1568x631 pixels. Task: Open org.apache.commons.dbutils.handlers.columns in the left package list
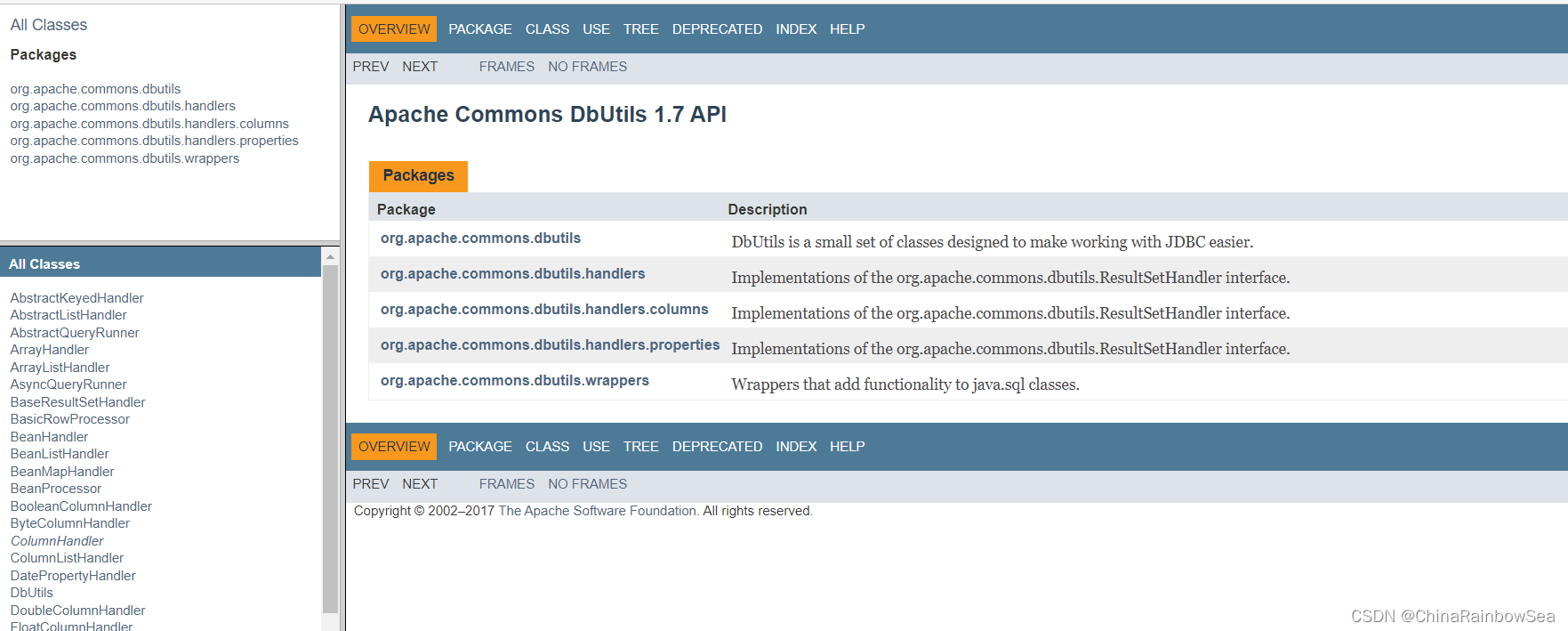click(x=149, y=124)
